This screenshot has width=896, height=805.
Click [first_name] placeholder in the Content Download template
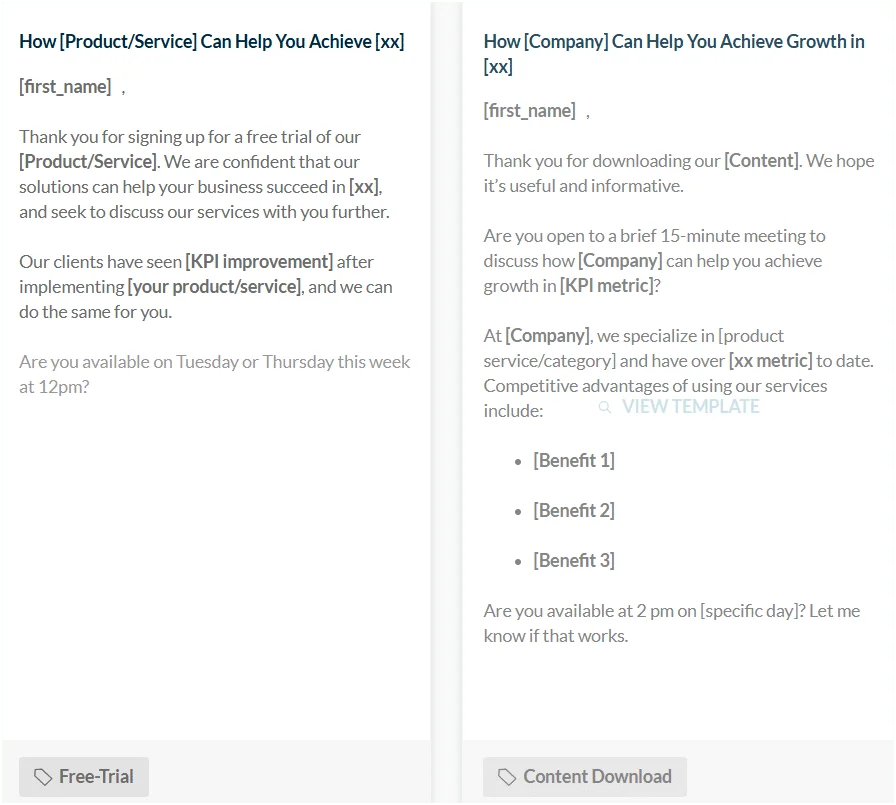[x=530, y=111]
